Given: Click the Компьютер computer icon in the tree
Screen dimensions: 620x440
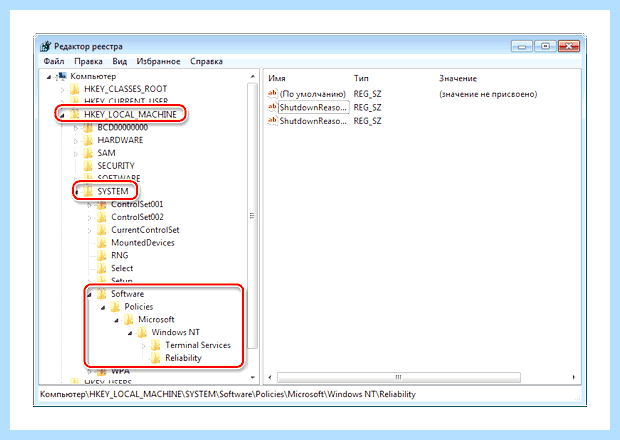Looking at the screenshot, I should point(62,76).
